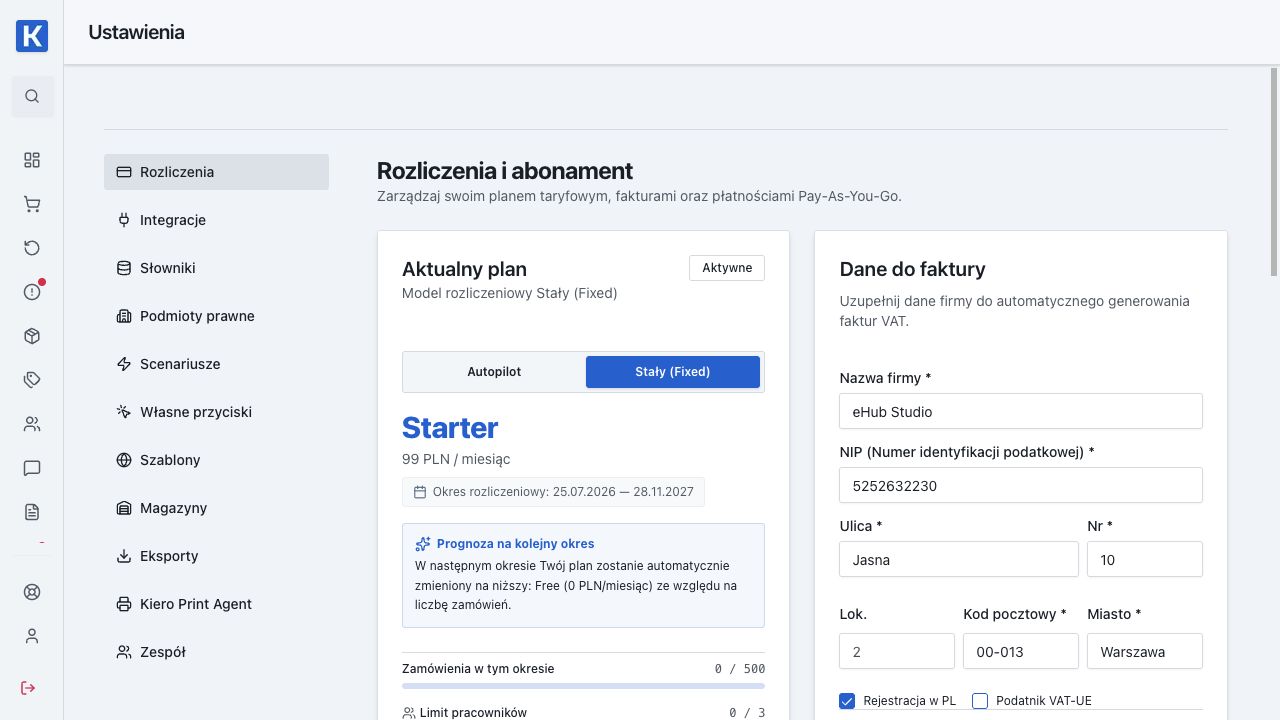Click the Nazwa firmy input field
This screenshot has width=1280, height=720.
(1021, 411)
